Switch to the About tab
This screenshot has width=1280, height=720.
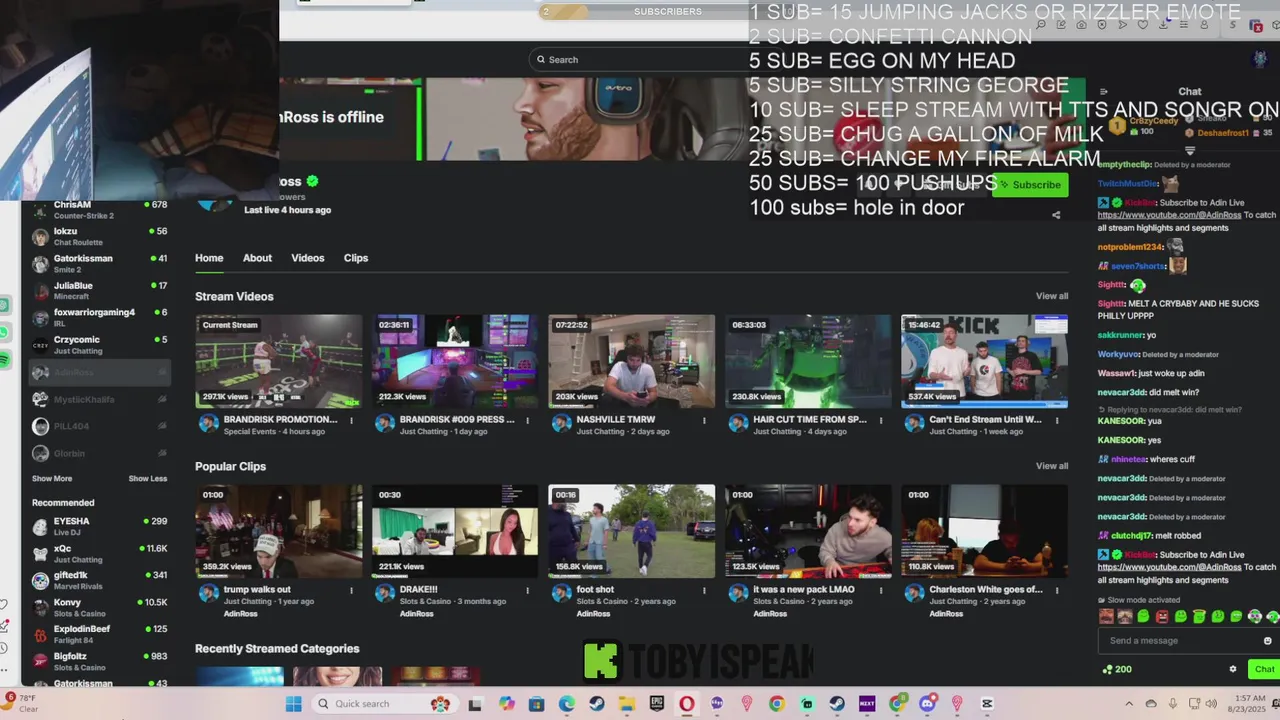[x=257, y=258]
